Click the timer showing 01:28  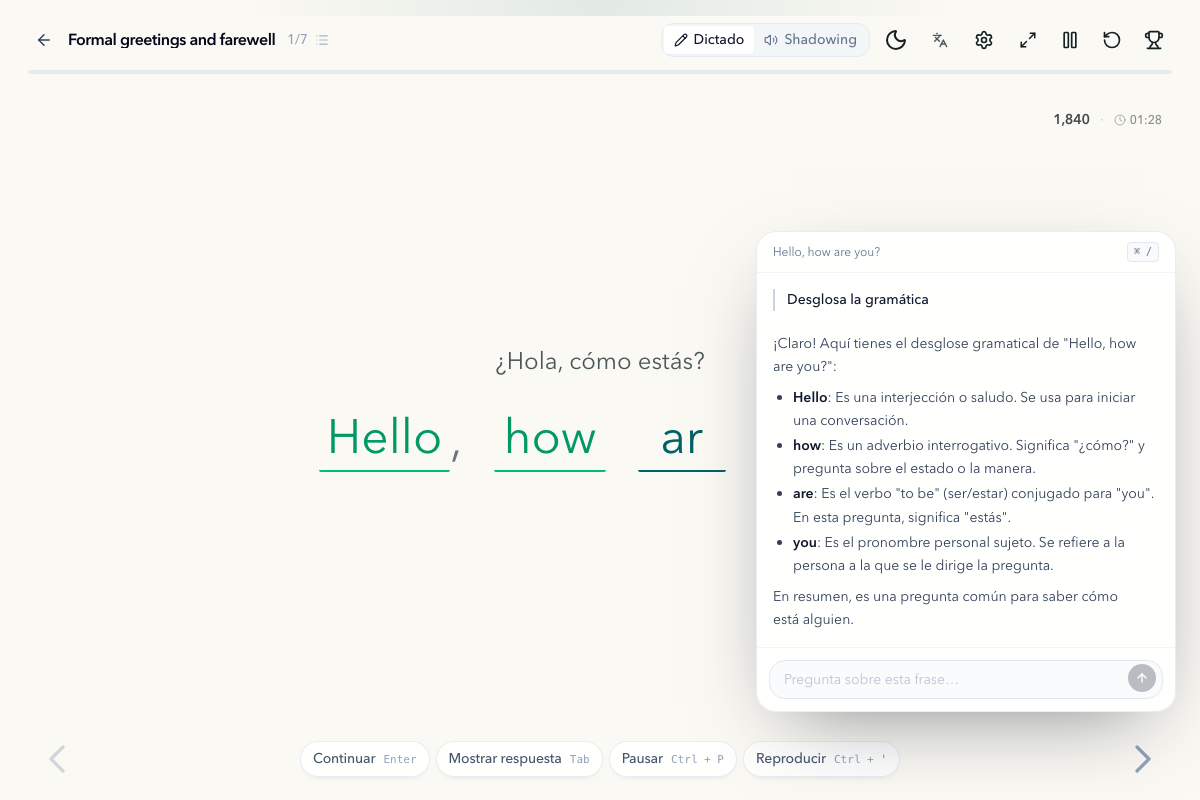tap(1138, 119)
